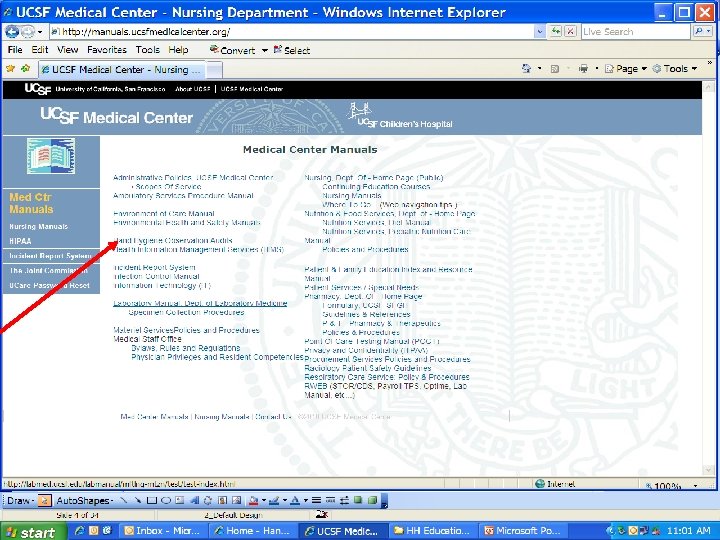This screenshot has width=720, height=540.
Task: Click the URL address bar
Action: pos(292,31)
